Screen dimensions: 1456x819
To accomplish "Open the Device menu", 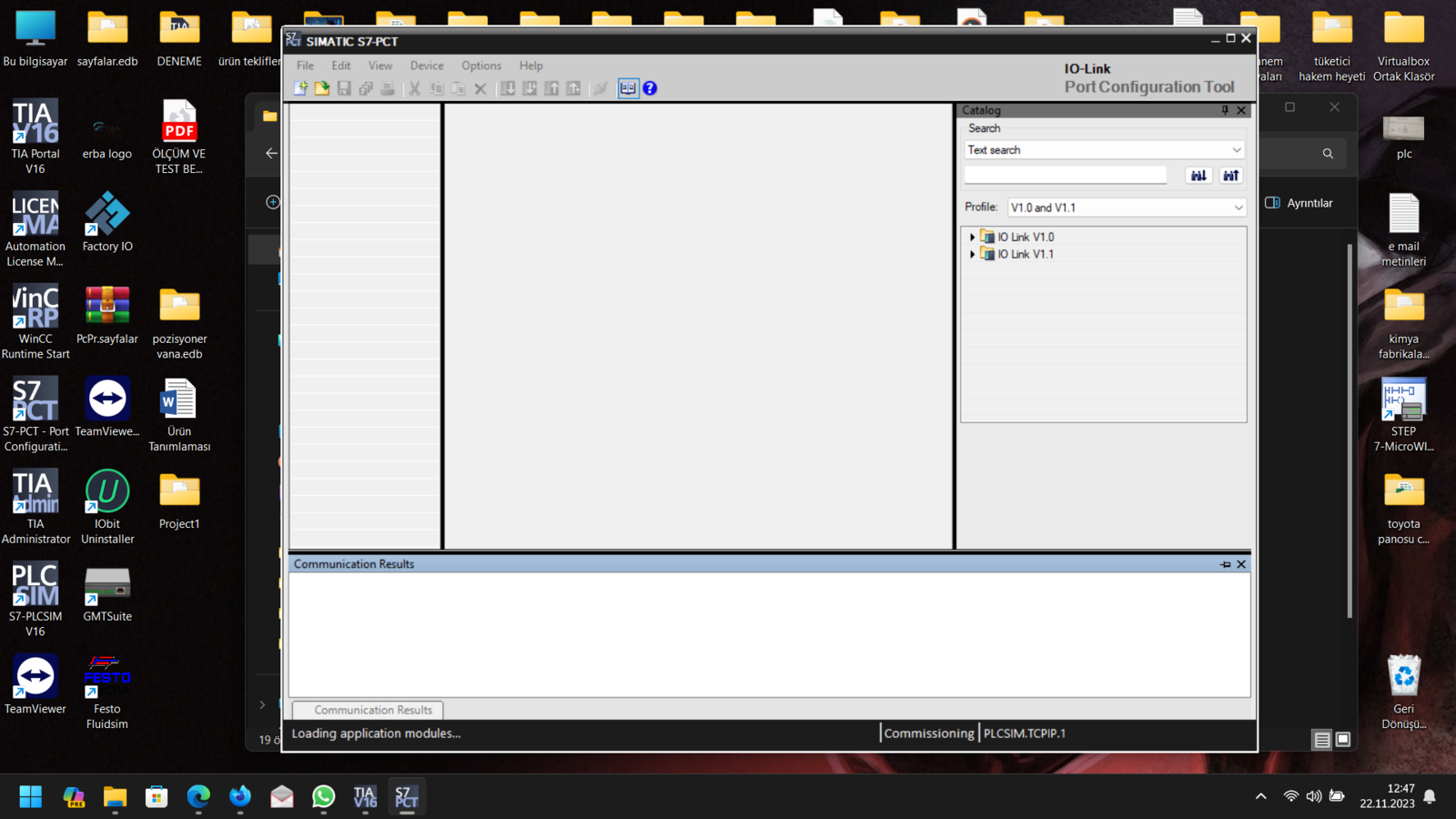I will 427,66.
